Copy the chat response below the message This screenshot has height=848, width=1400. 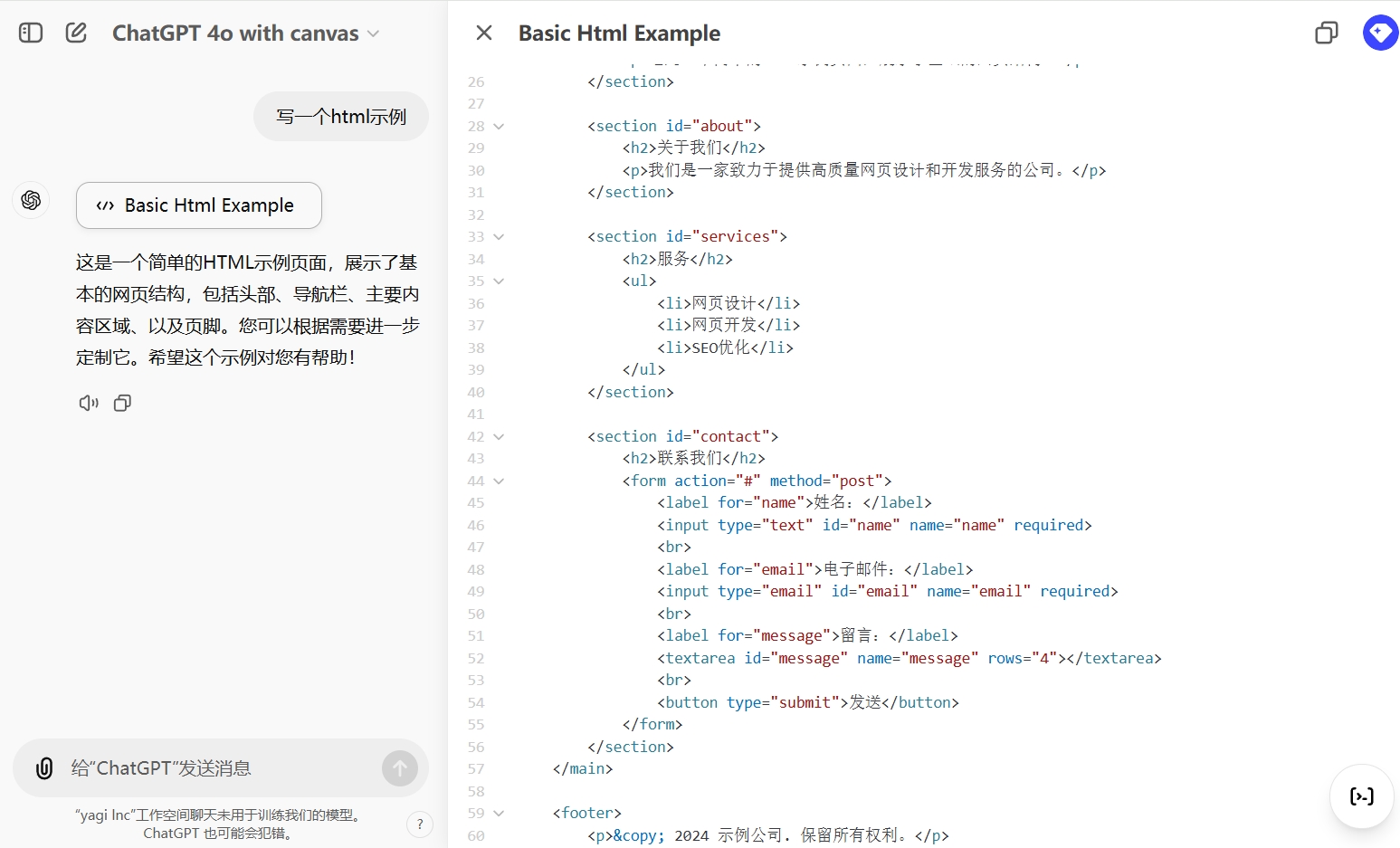click(123, 404)
